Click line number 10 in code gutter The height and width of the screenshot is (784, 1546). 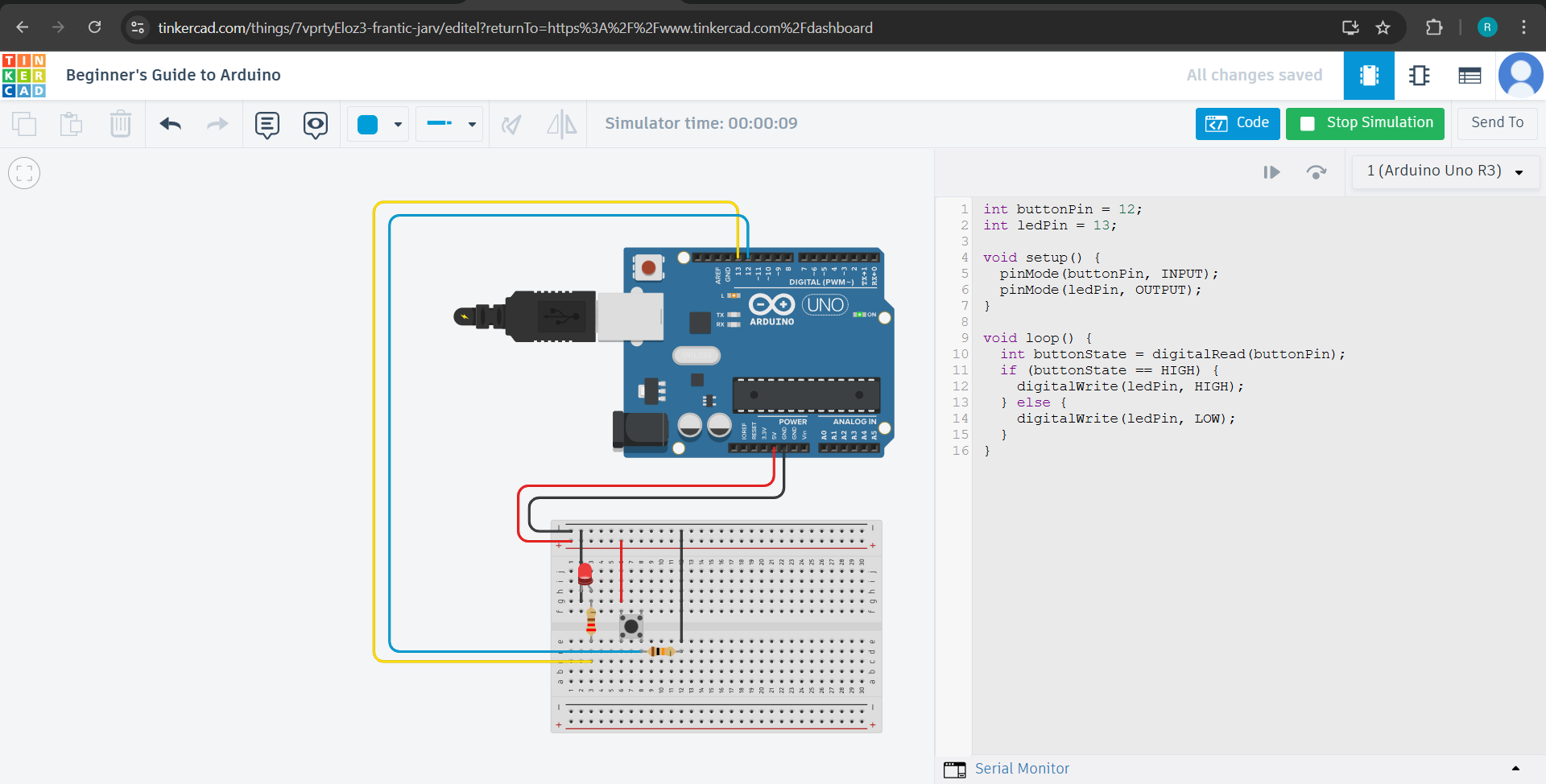961,354
